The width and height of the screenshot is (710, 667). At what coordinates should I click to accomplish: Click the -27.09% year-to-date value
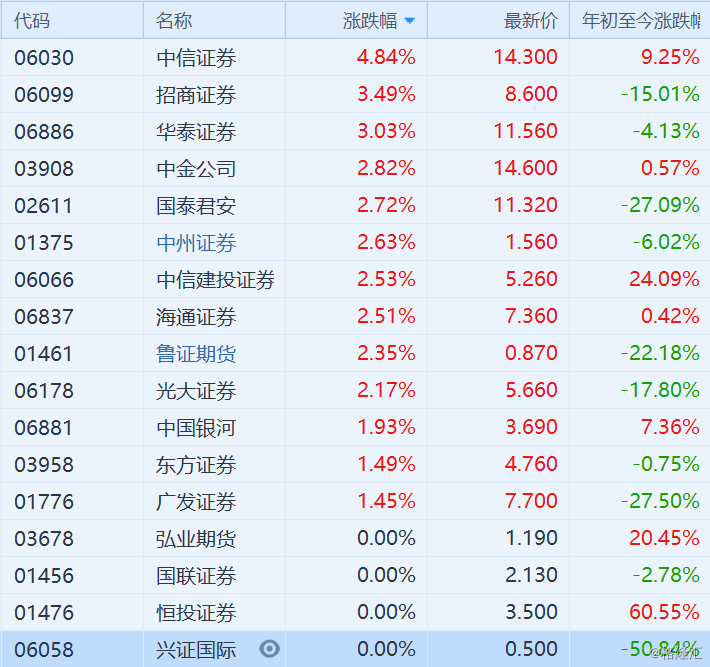(660, 205)
